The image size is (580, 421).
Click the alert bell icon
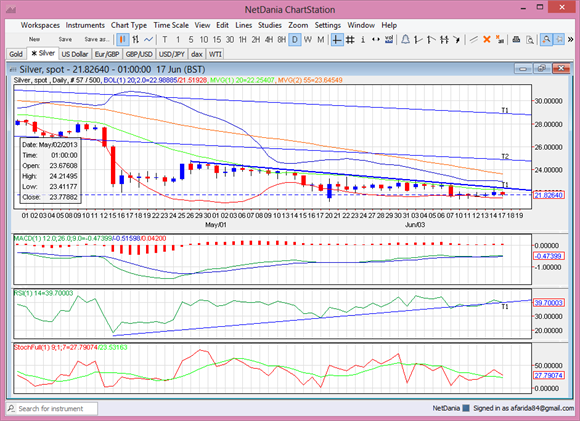pyautogui.click(x=405, y=39)
